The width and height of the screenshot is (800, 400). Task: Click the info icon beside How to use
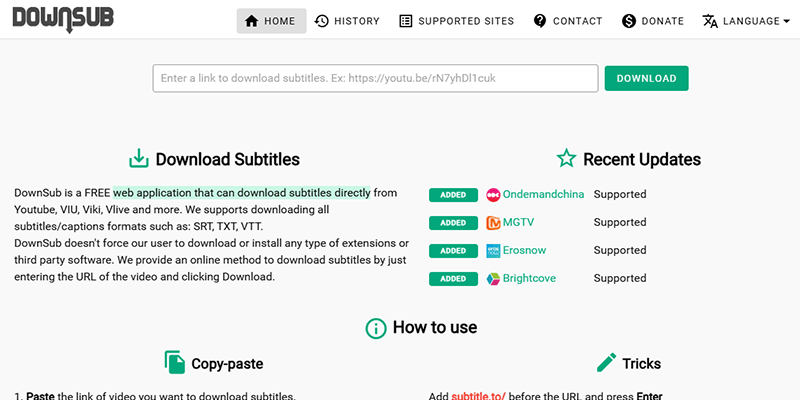point(375,328)
